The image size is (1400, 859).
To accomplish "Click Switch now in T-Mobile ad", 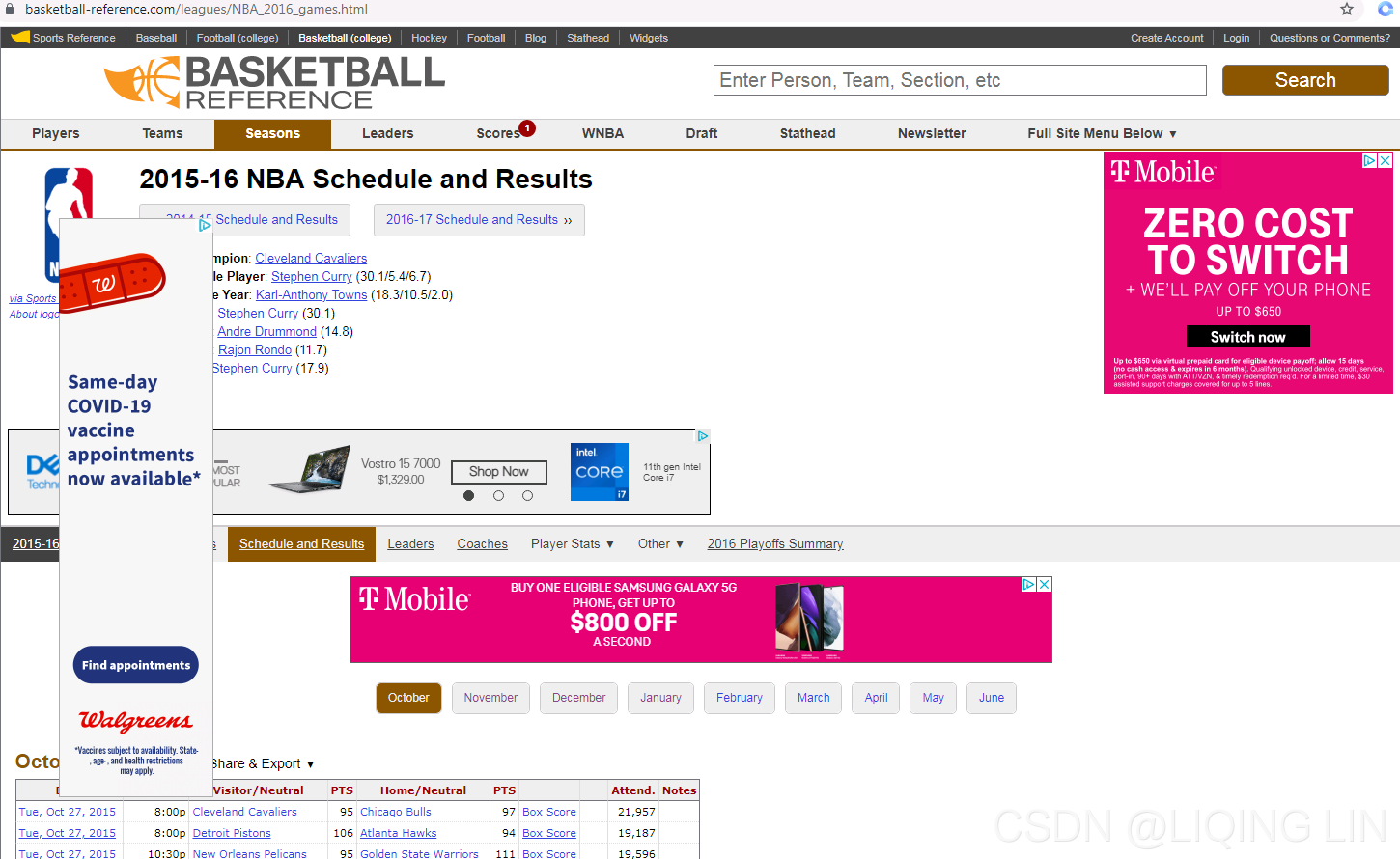I will [1248, 337].
